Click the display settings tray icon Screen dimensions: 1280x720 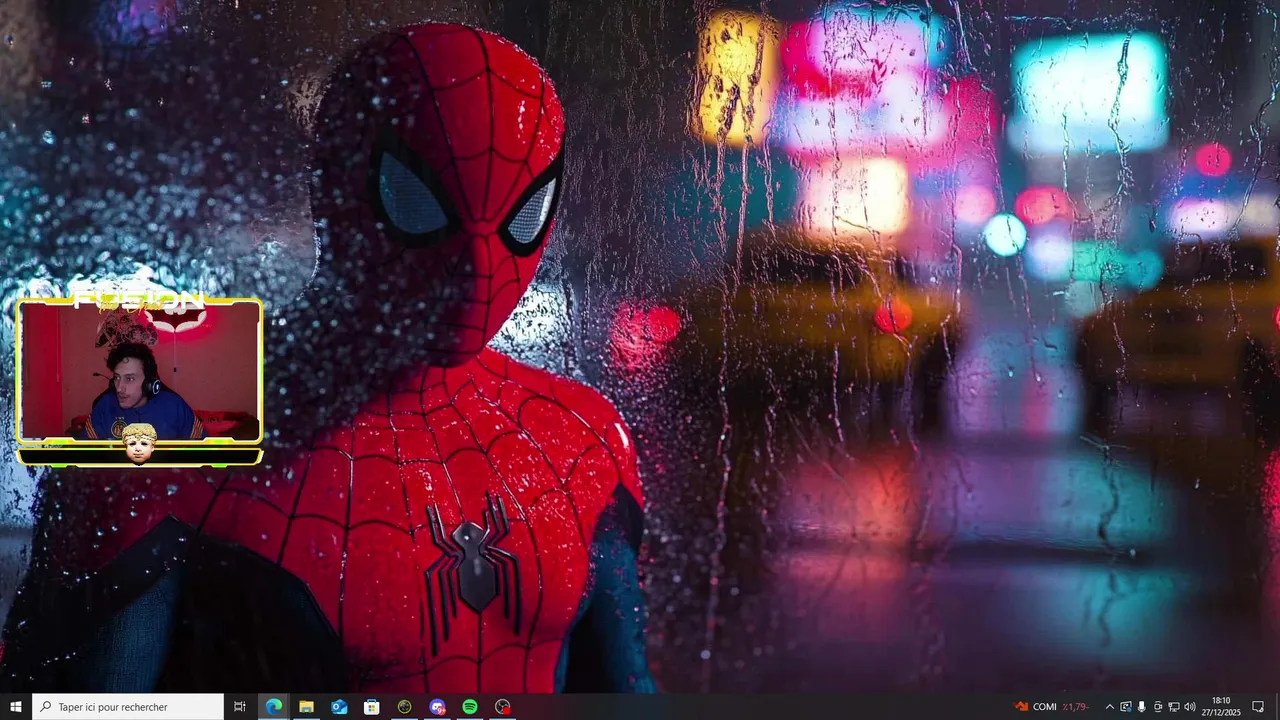[1126, 706]
